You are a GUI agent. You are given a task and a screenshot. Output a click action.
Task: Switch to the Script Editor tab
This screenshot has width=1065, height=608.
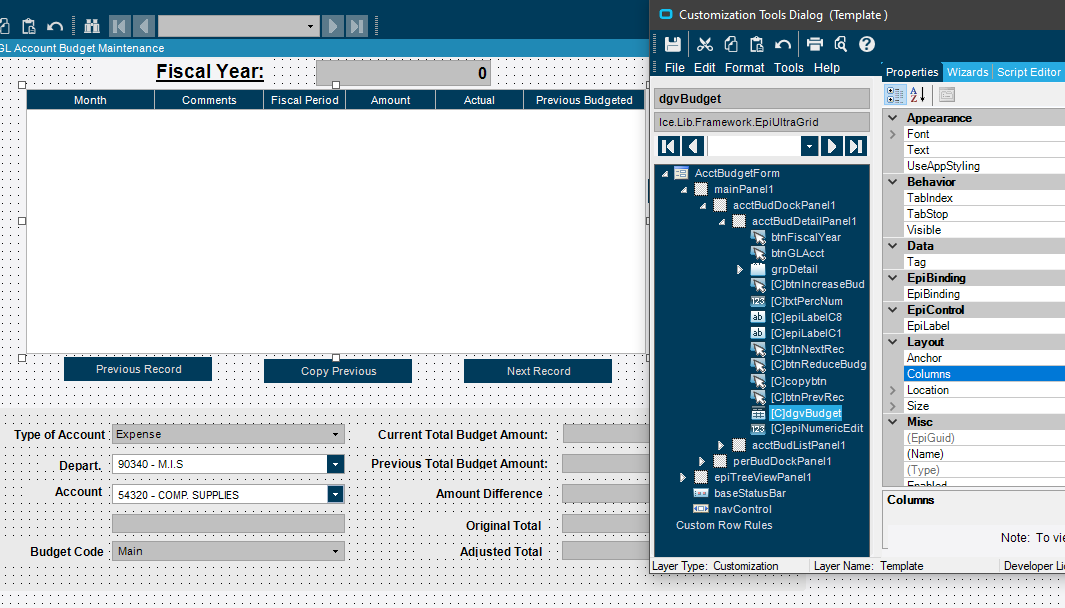(x=1028, y=72)
